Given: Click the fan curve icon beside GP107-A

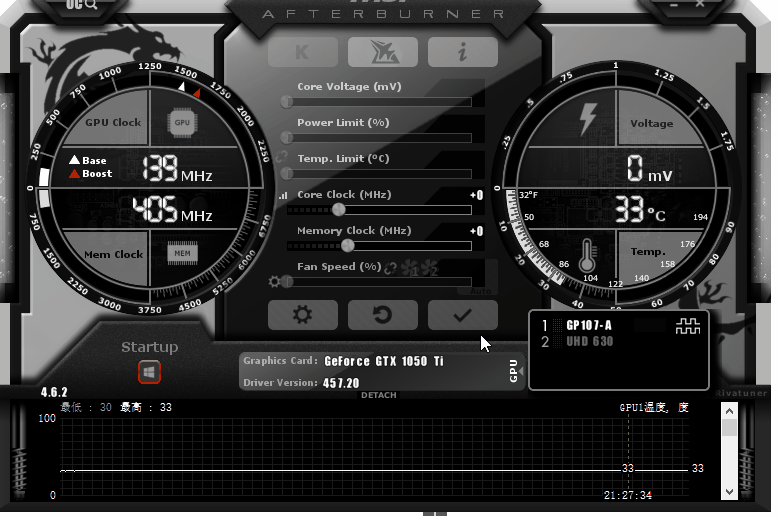Looking at the screenshot, I should point(688,326).
